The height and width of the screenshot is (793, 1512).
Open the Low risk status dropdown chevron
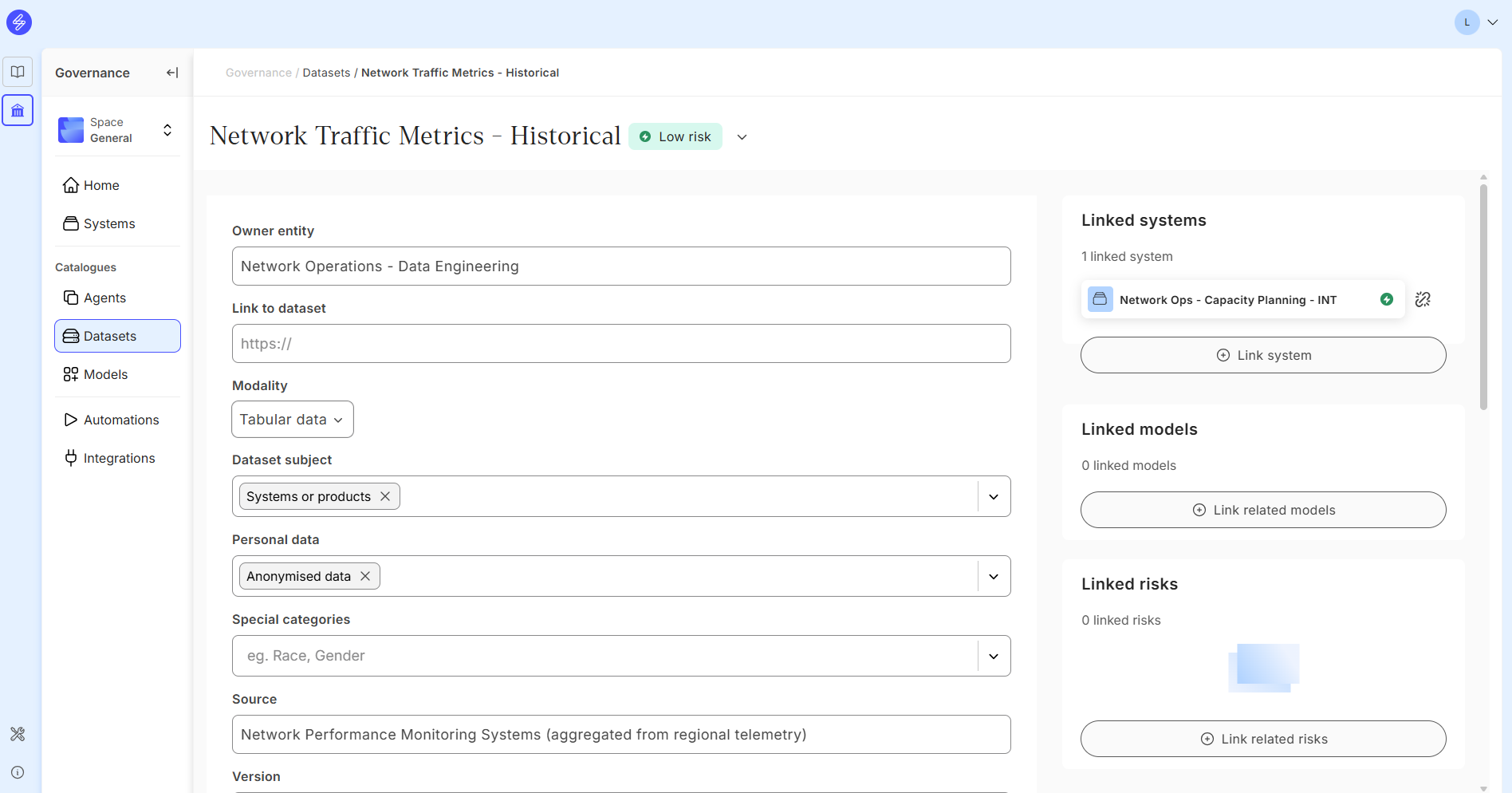tap(742, 137)
